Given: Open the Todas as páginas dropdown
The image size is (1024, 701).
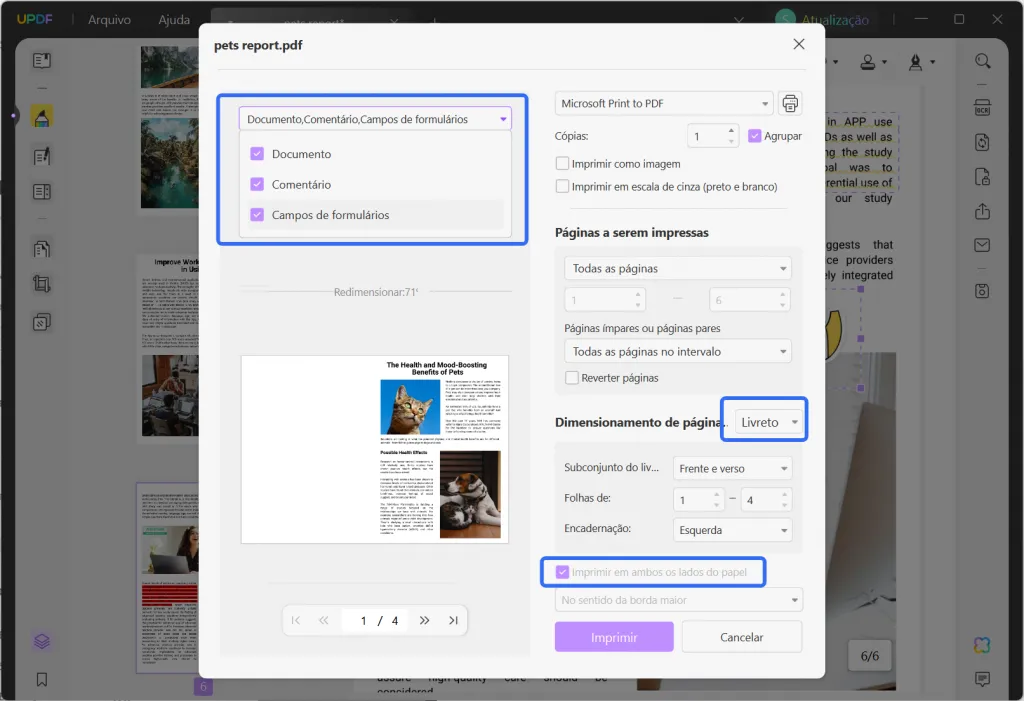Looking at the screenshot, I should (x=677, y=267).
